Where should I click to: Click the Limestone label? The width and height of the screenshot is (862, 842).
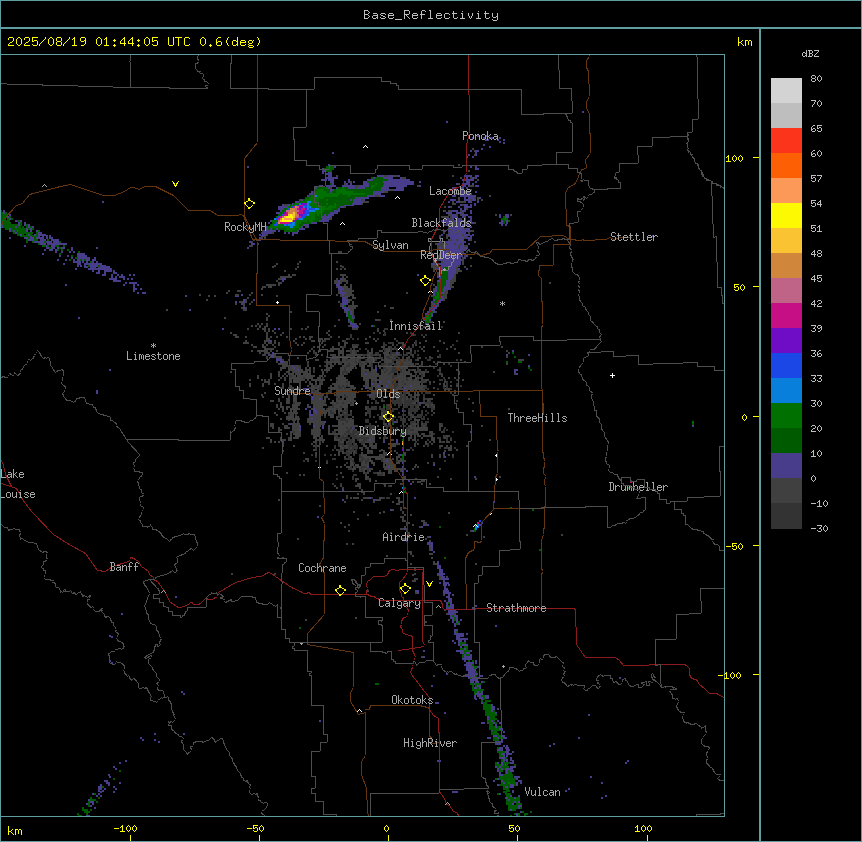pos(153,356)
